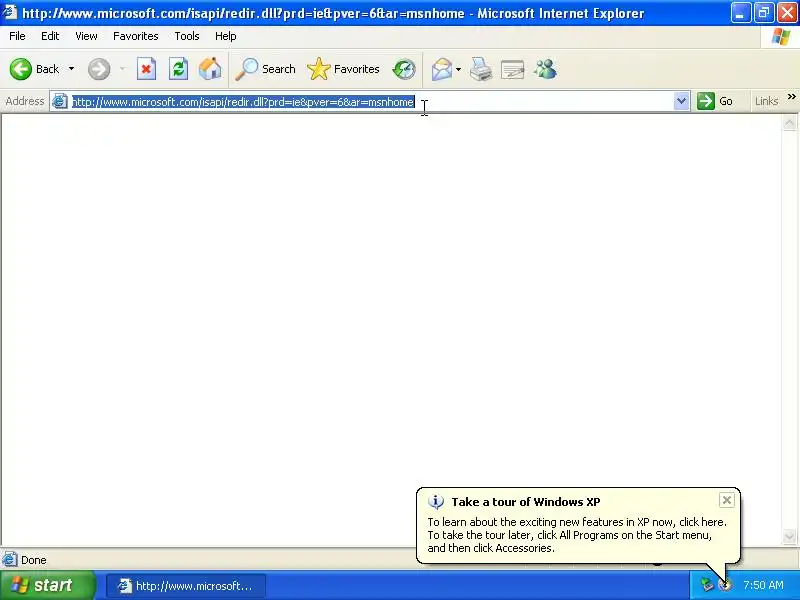Click the IE icon in title bar
Image resolution: width=800 pixels, height=600 pixels.
[x=10, y=12]
